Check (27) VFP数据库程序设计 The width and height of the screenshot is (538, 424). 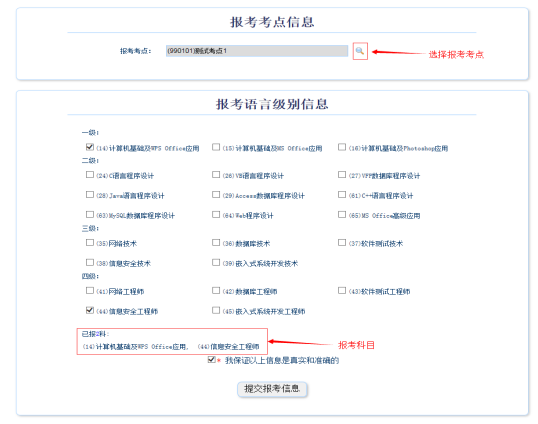click(x=342, y=175)
